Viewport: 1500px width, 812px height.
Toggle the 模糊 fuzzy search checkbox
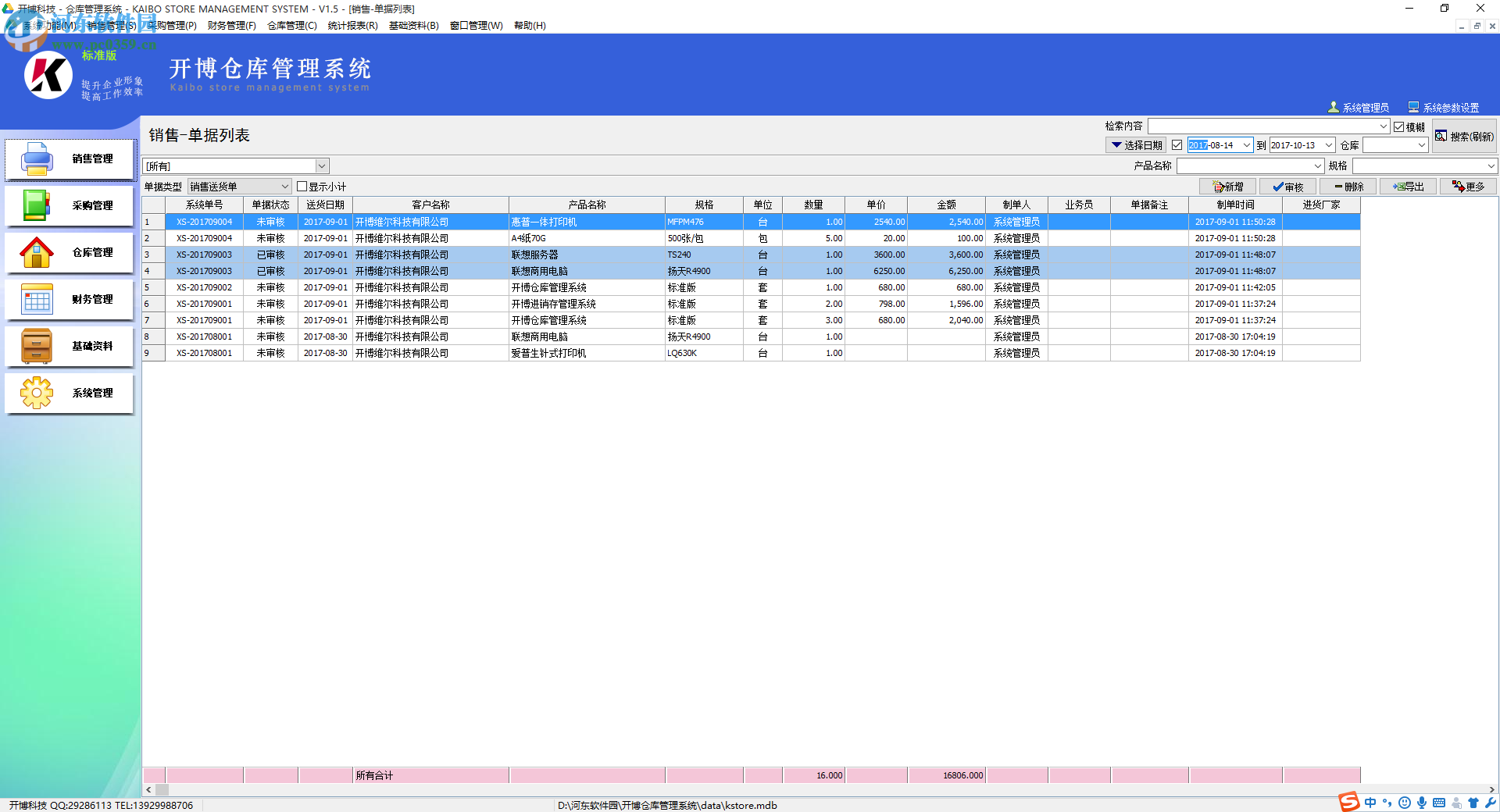pyautogui.click(x=1399, y=126)
